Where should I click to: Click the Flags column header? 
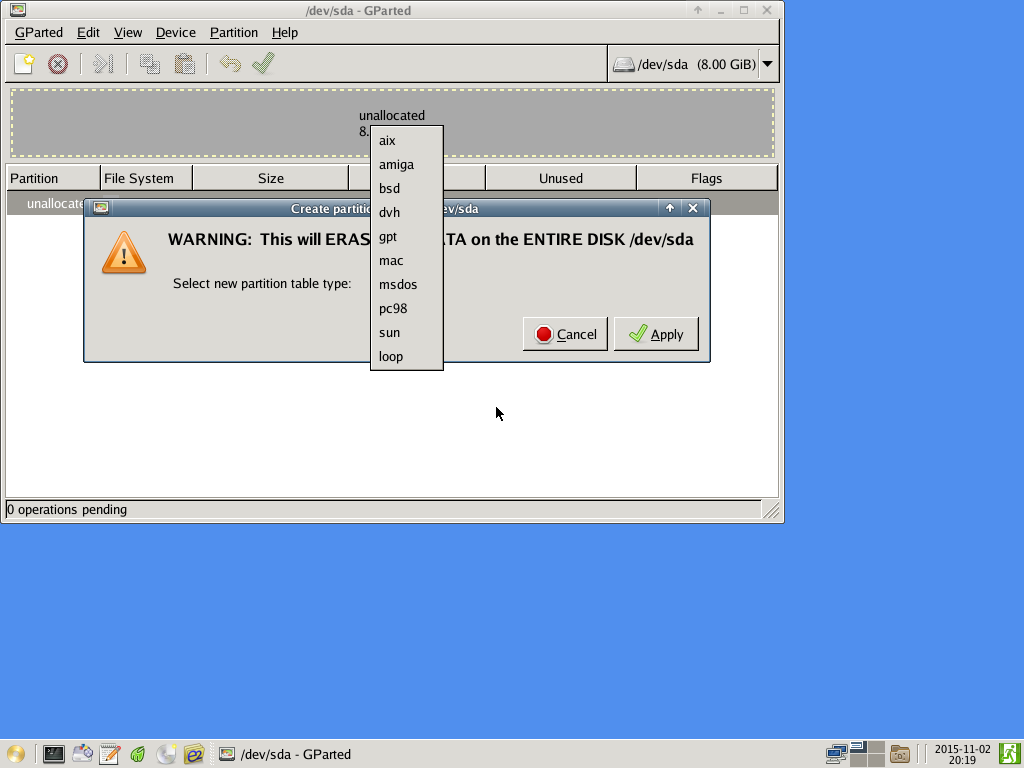[x=706, y=178]
